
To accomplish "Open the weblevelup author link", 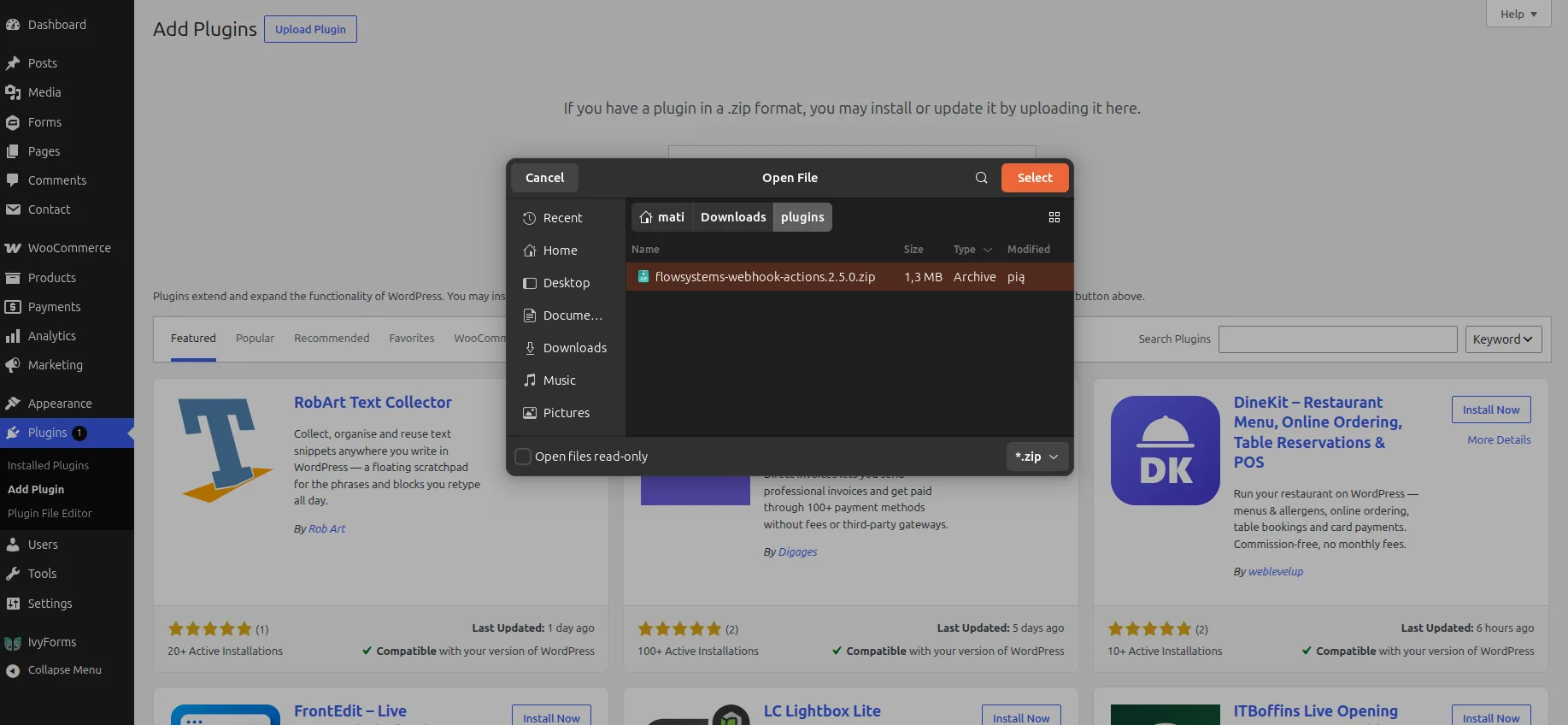I will point(1276,572).
